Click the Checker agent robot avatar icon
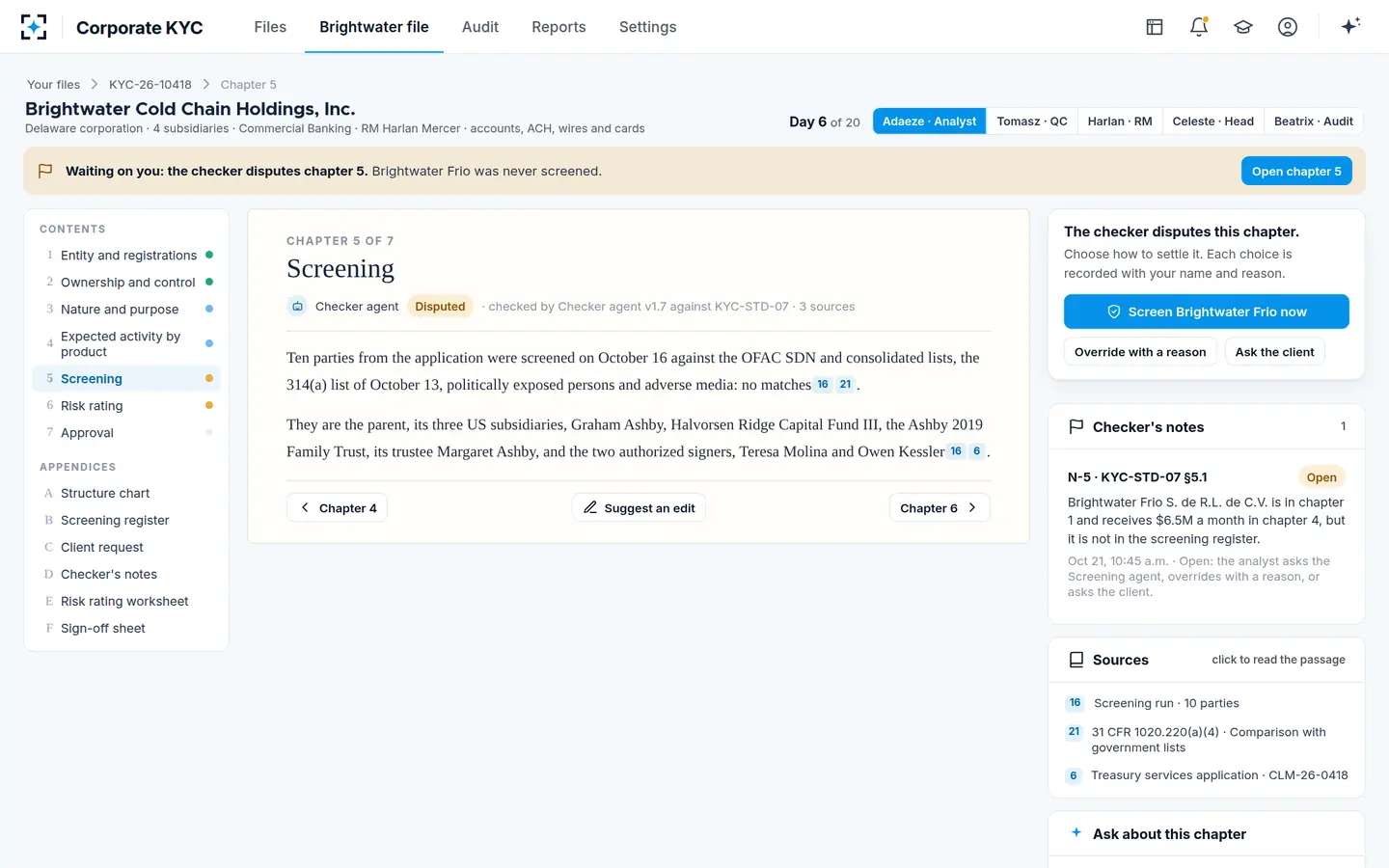Screen dimensions: 1389x868 coord(297,307)
